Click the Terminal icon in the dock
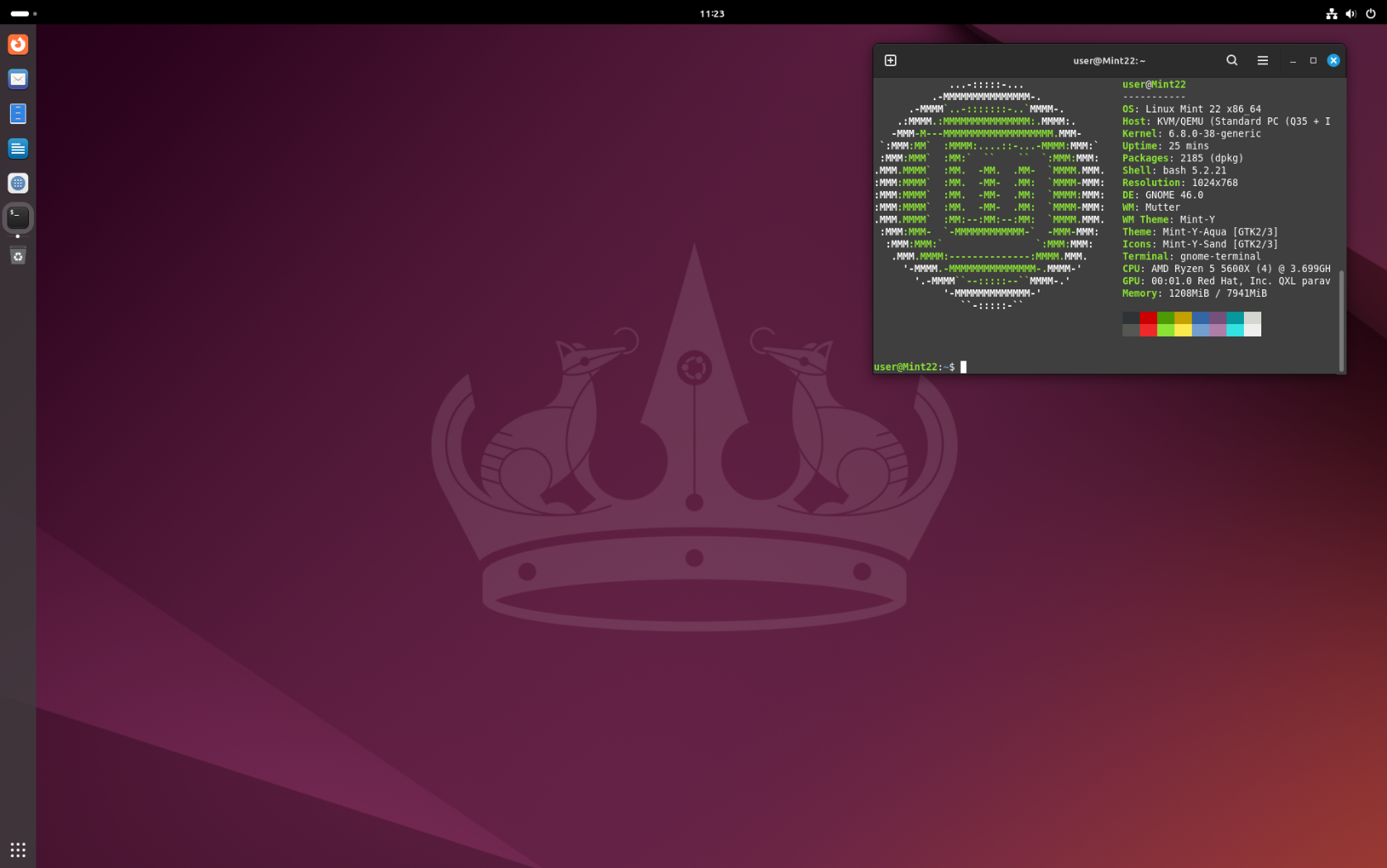The image size is (1387, 868). (18, 217)
